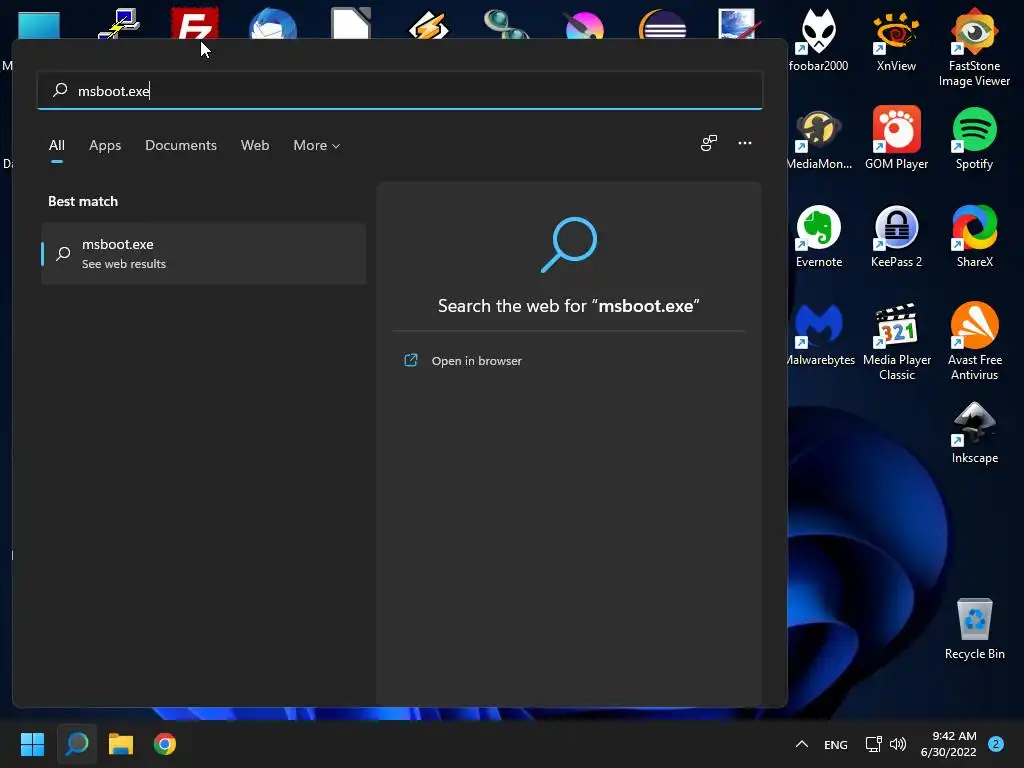Click the ENG language indicator
This screenshot has height=768, width=1024.
(x=835, y=744)
